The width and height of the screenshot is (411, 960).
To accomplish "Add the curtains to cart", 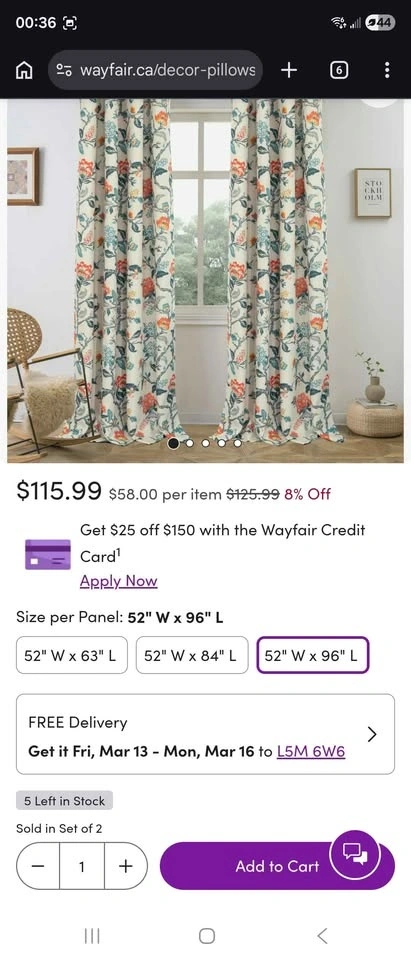I will (x=277, y=866).
